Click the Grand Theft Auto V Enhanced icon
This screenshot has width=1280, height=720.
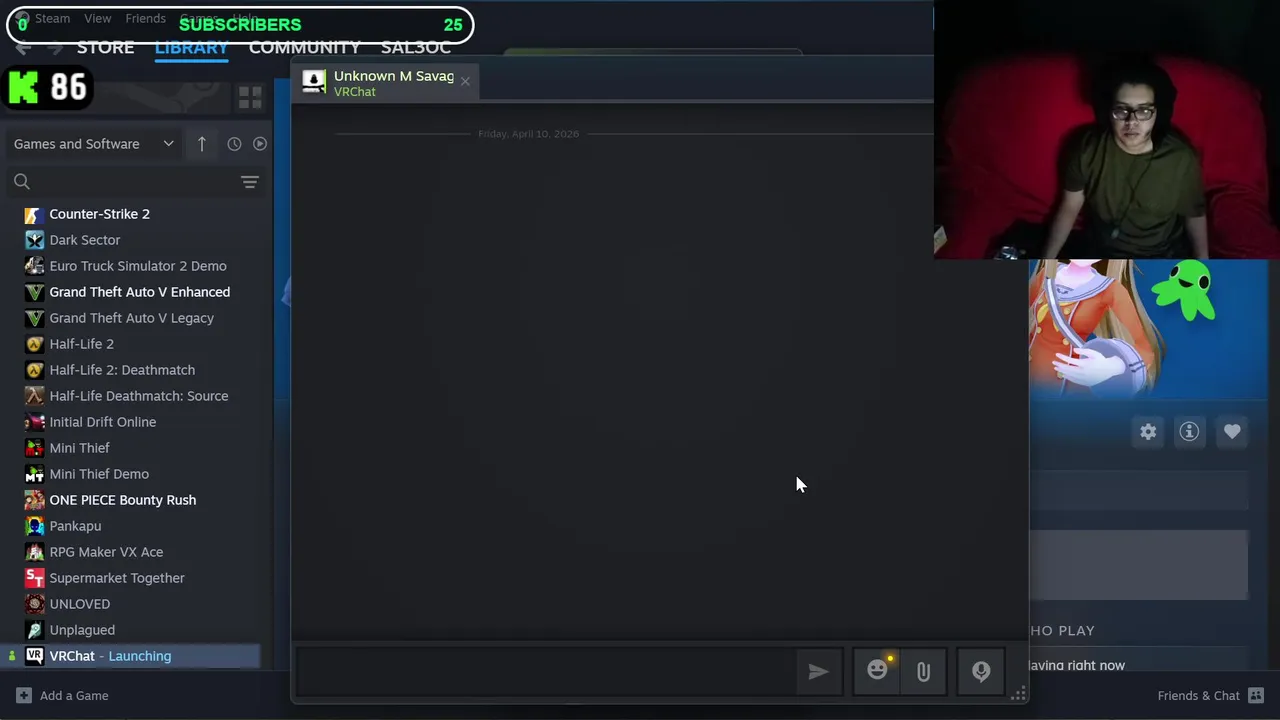pyautogui.click(x=35, y=292)
